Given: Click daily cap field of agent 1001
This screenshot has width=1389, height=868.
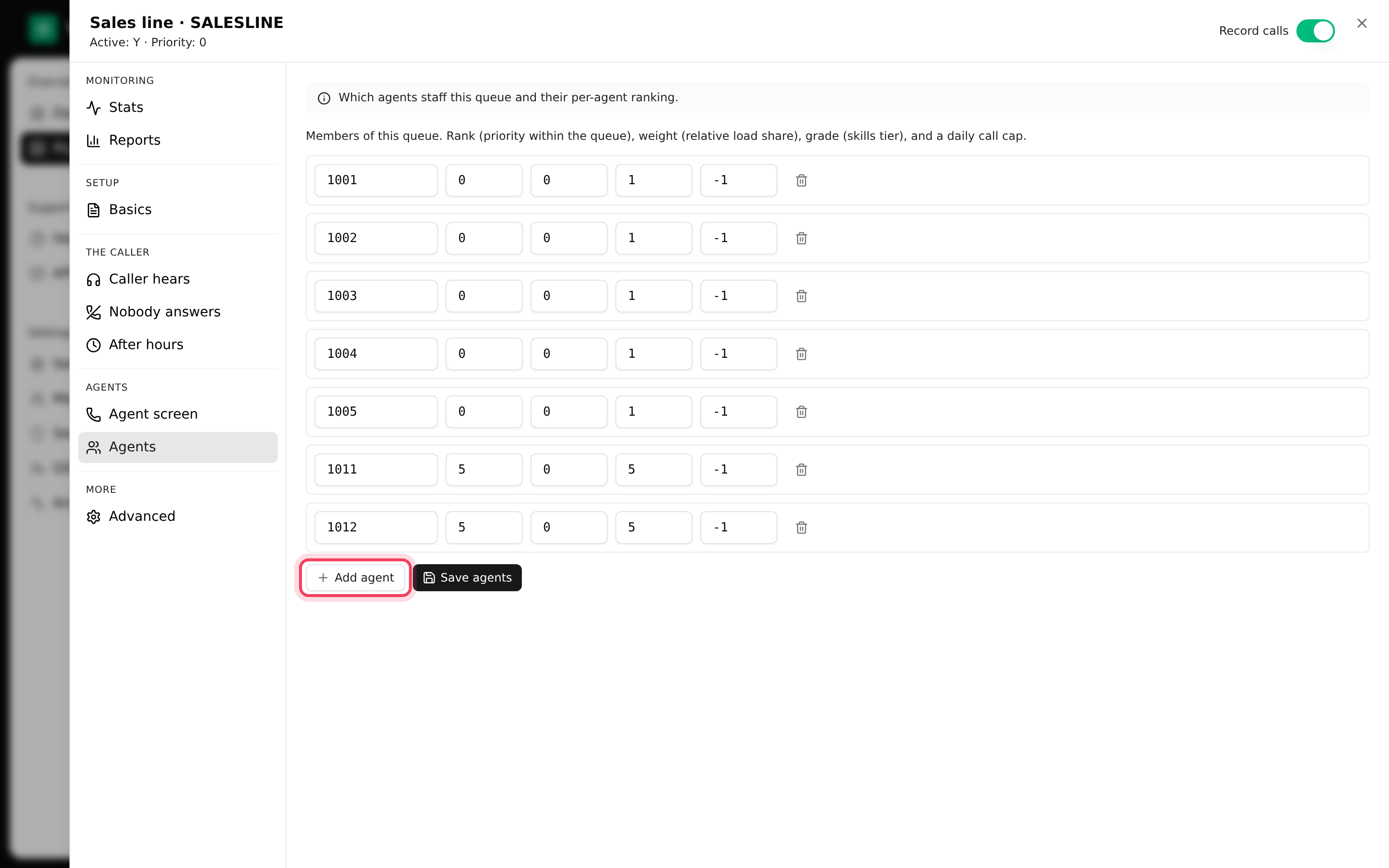Looking at the screenshot, I should pos(739,180).
